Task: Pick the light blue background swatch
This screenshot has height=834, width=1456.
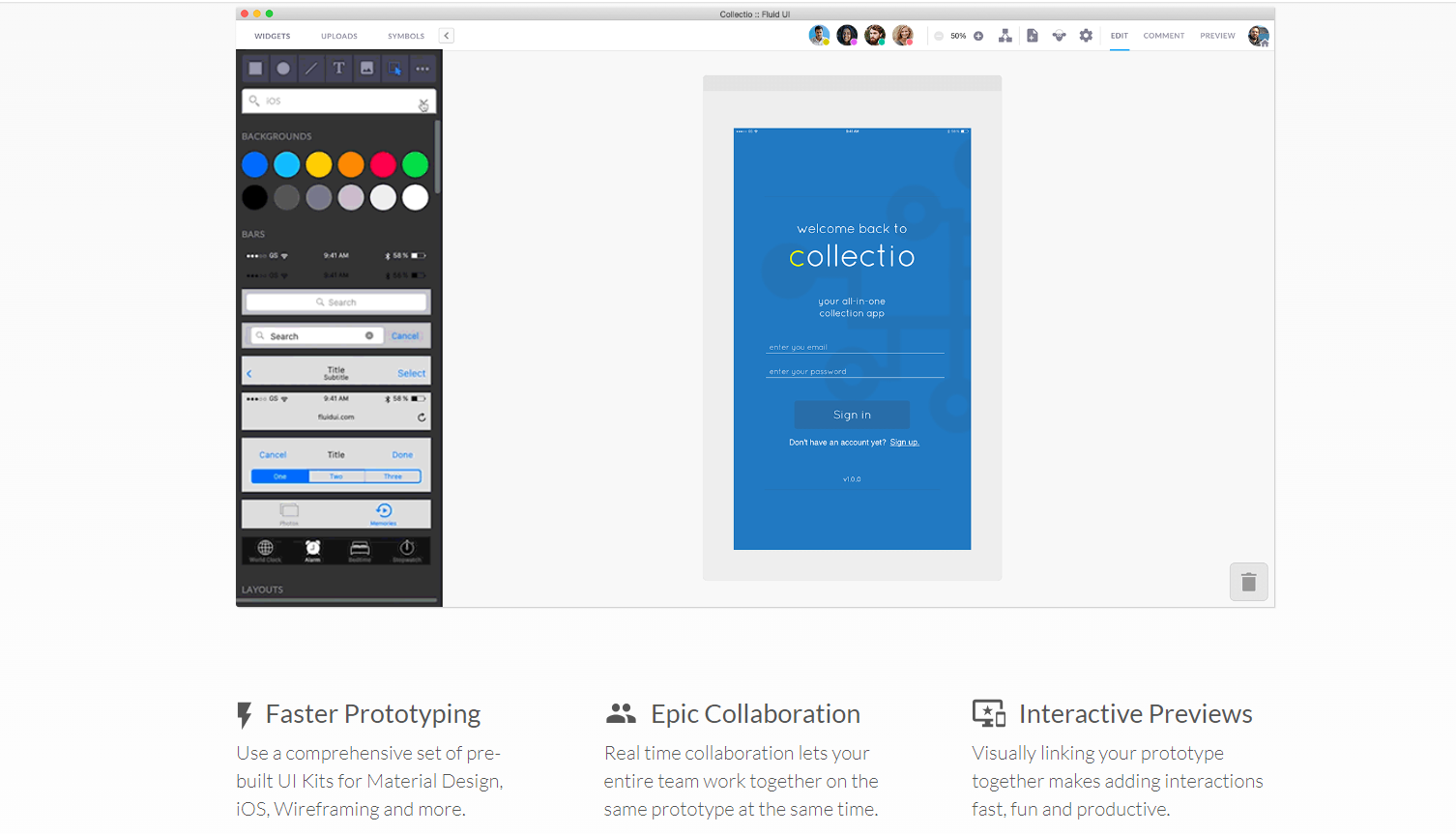Action: pos(287,165)
